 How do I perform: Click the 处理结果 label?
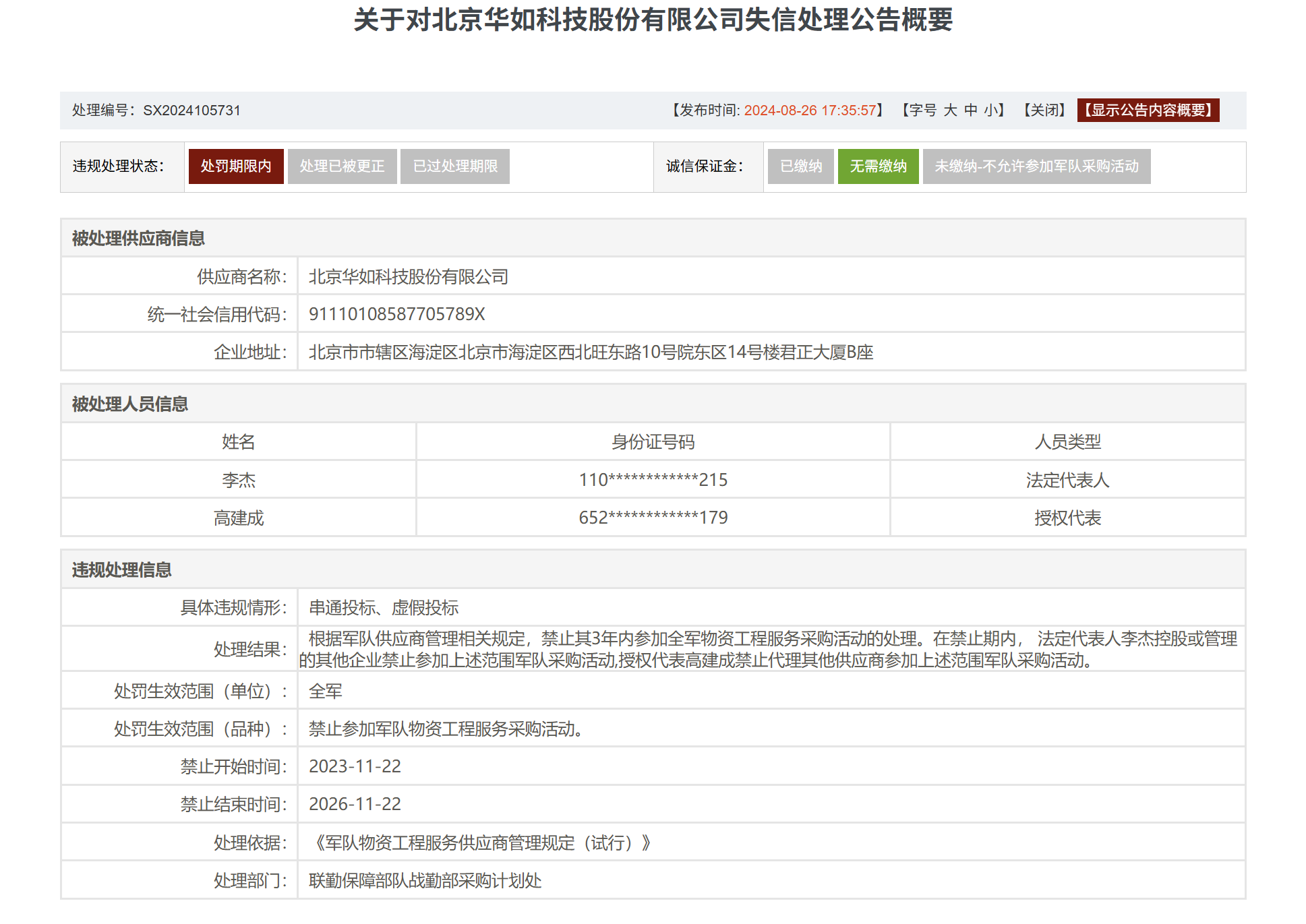[x=250, y=649]
